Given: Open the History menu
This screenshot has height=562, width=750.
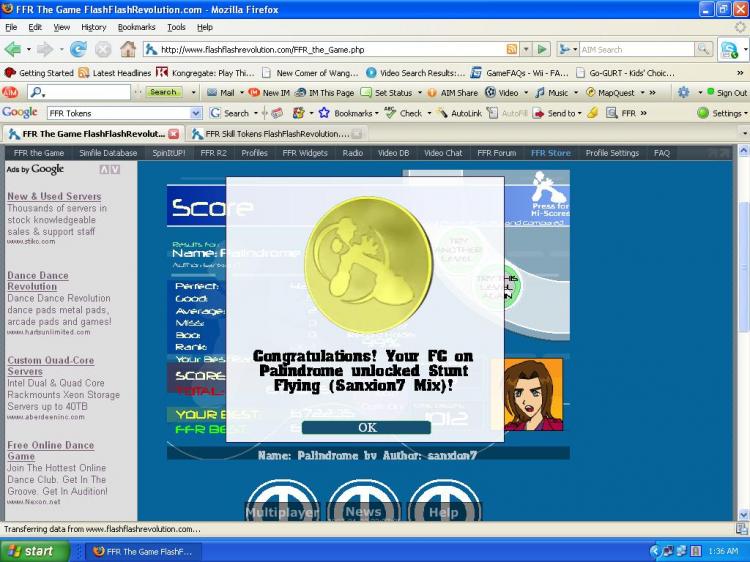Looking at the screenshot, I should (93, 27).
